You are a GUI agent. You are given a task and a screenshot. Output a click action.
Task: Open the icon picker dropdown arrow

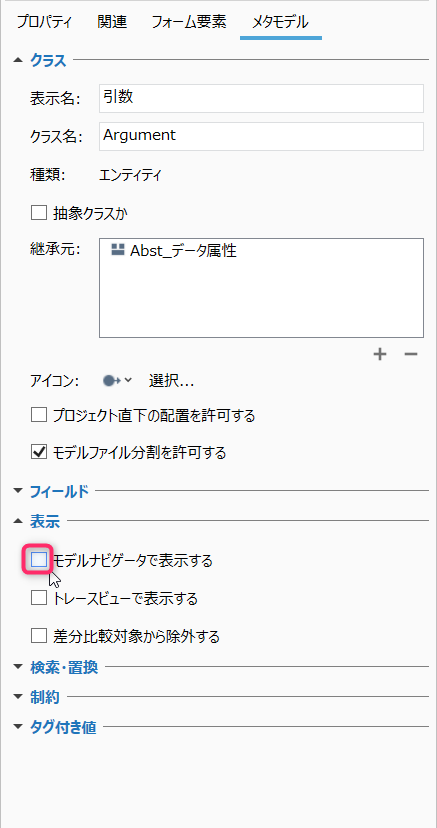coord(128,380)
